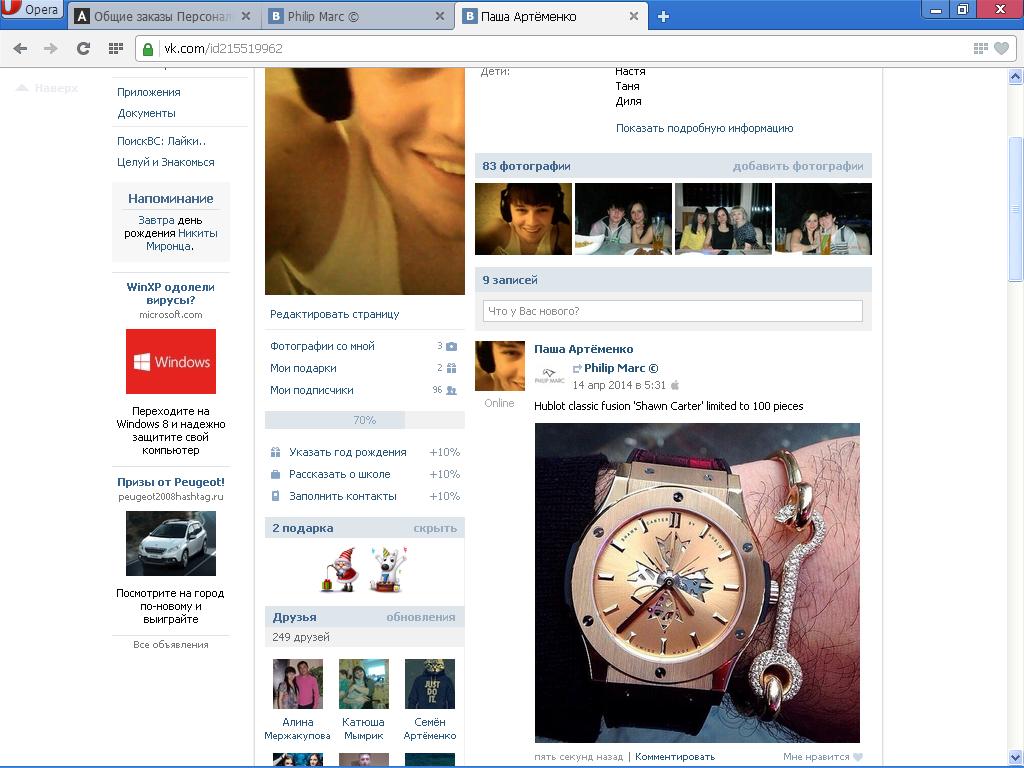
Task: Click Указать год рождения option
Action: 347,452
